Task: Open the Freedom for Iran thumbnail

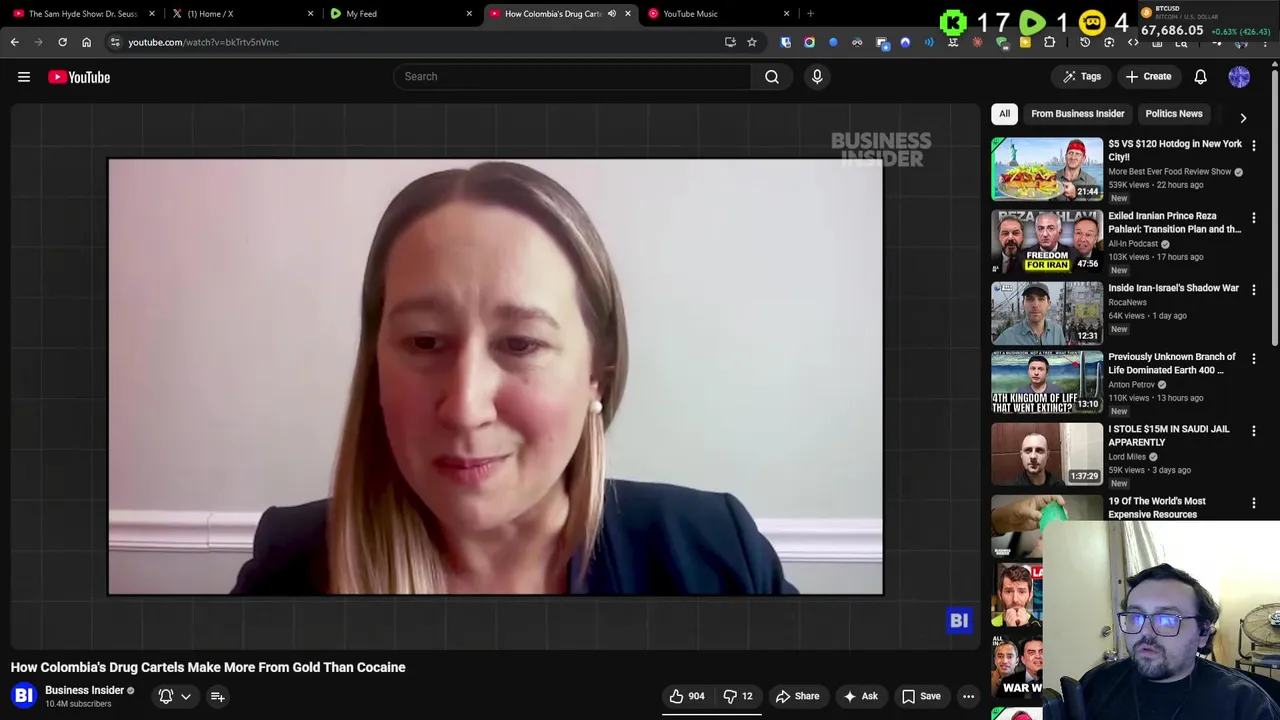Action: coord(1047,241)
